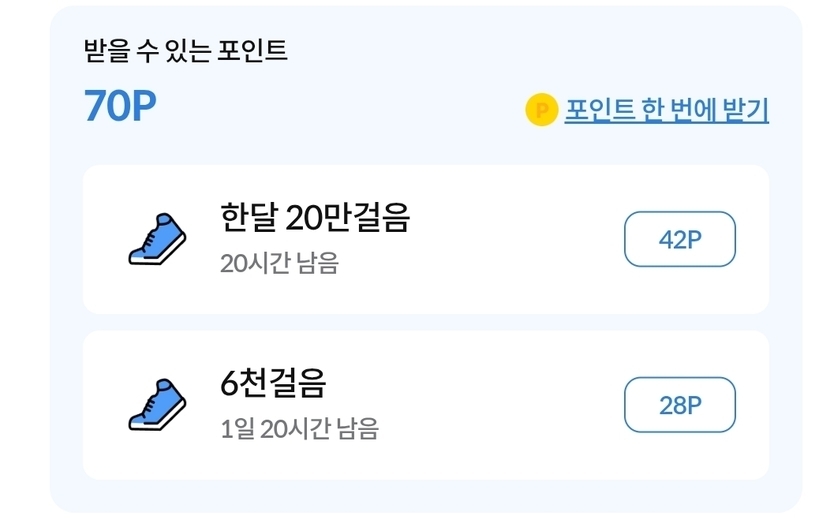Select the 한달 20만걸음 mission title
The width and height of the screenshot is (830, 527).
(x=315, y=217)
